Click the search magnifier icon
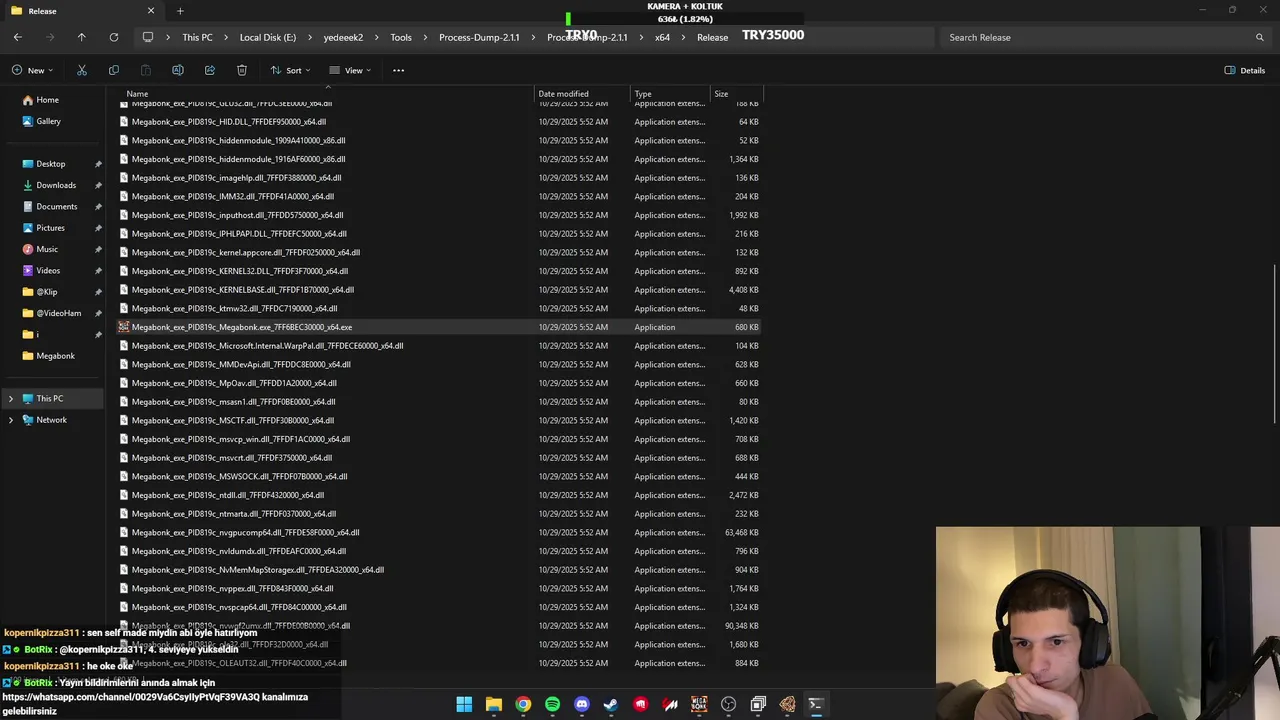The height and width of the screenshot is (720, 1280). [1260, 37]
